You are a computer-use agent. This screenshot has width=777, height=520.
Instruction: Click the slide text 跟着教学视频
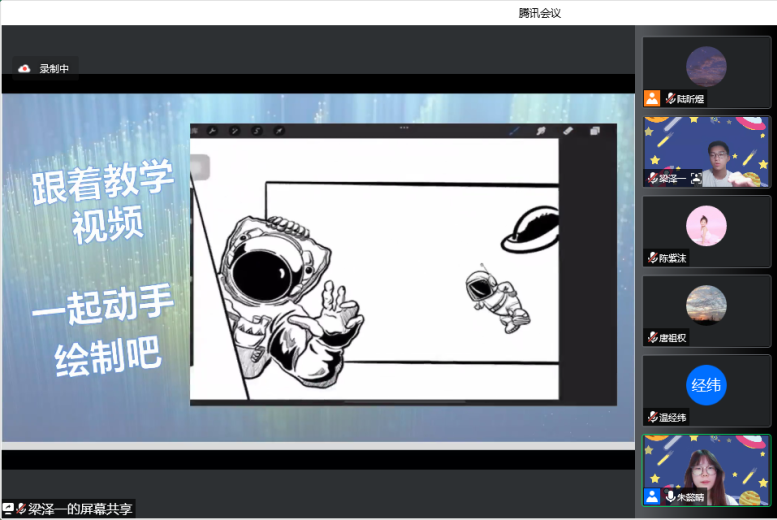click(x=104, y=202)
